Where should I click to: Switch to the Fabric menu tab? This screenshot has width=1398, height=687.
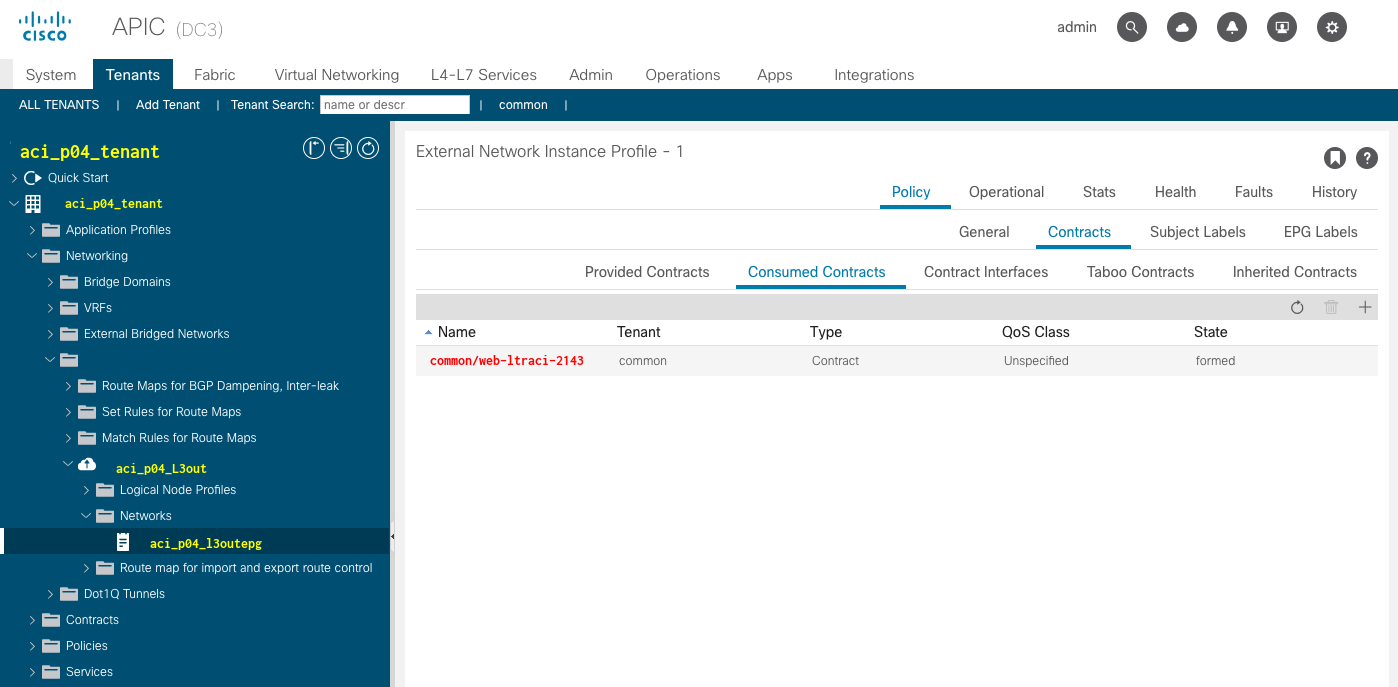pyautogui.click(x=214, y=75)
